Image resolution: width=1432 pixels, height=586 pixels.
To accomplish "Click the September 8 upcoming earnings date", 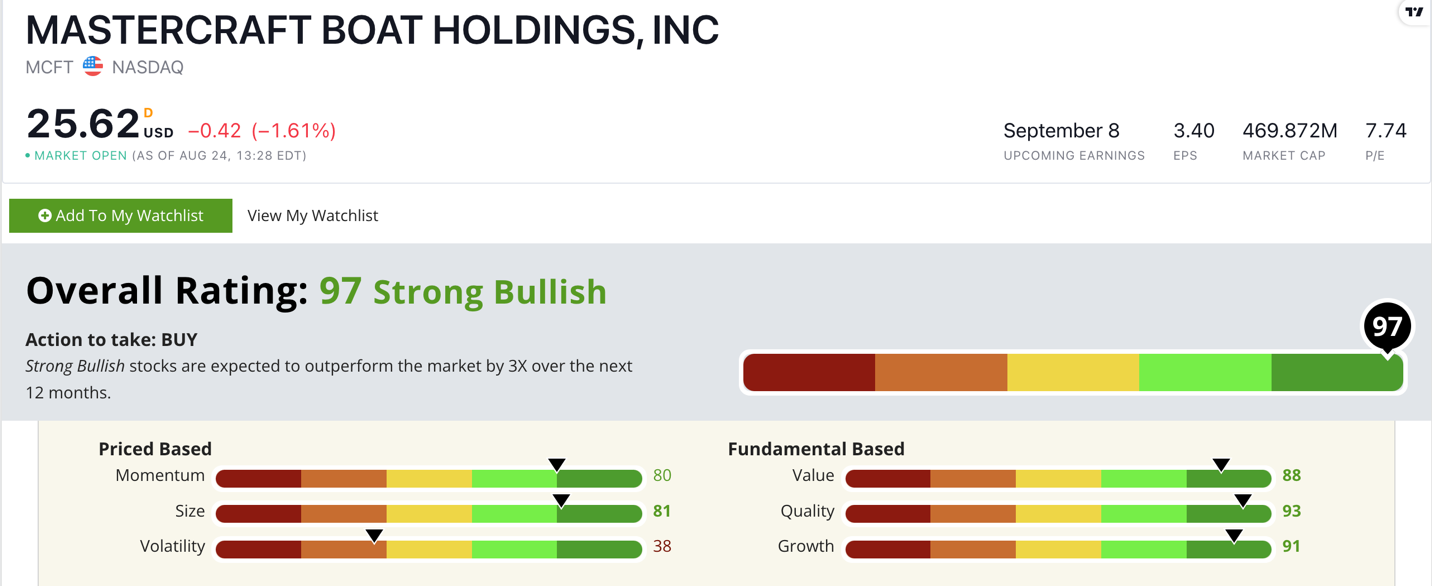I will pyautogui.click(x=1061, y=131).
